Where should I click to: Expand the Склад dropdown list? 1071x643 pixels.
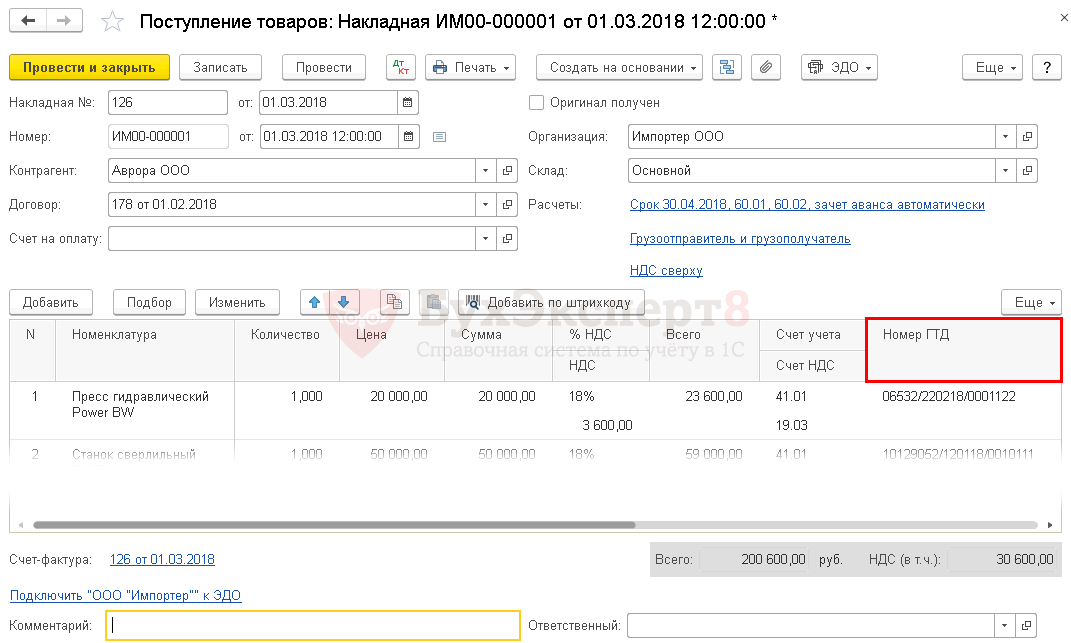(1006, 171)
